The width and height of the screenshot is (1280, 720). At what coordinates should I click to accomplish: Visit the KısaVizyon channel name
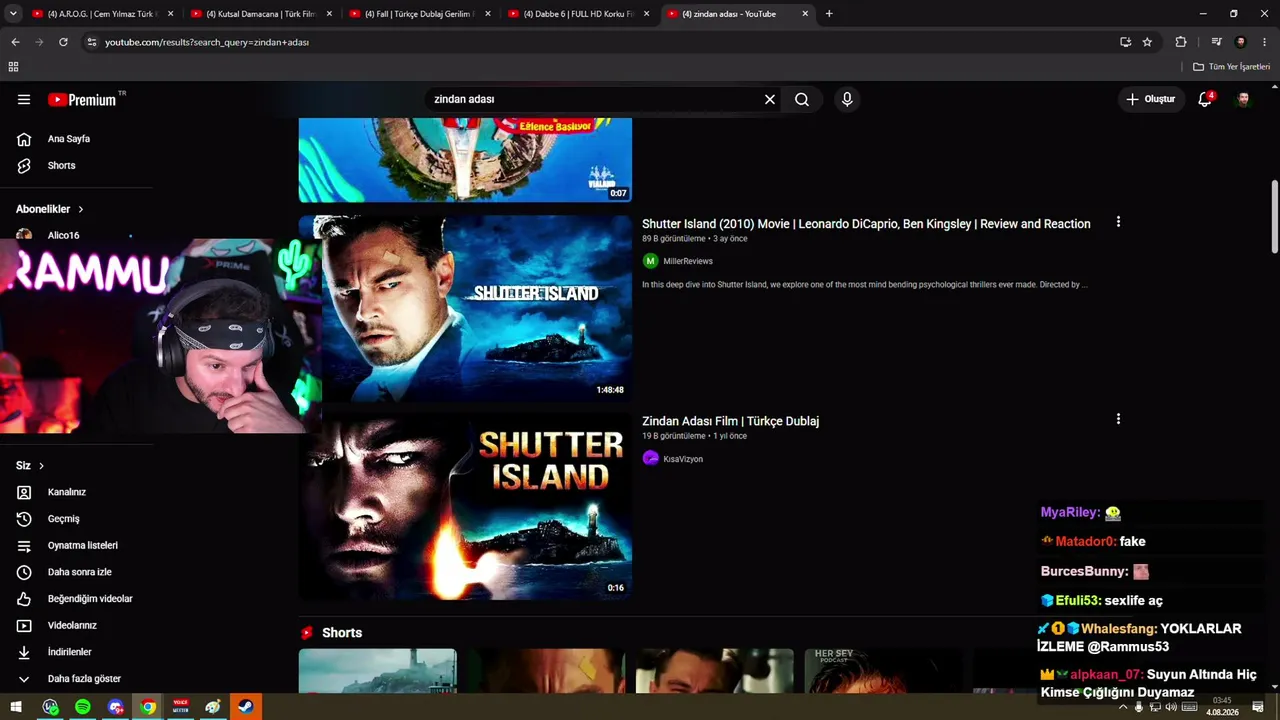click(683, 459)
